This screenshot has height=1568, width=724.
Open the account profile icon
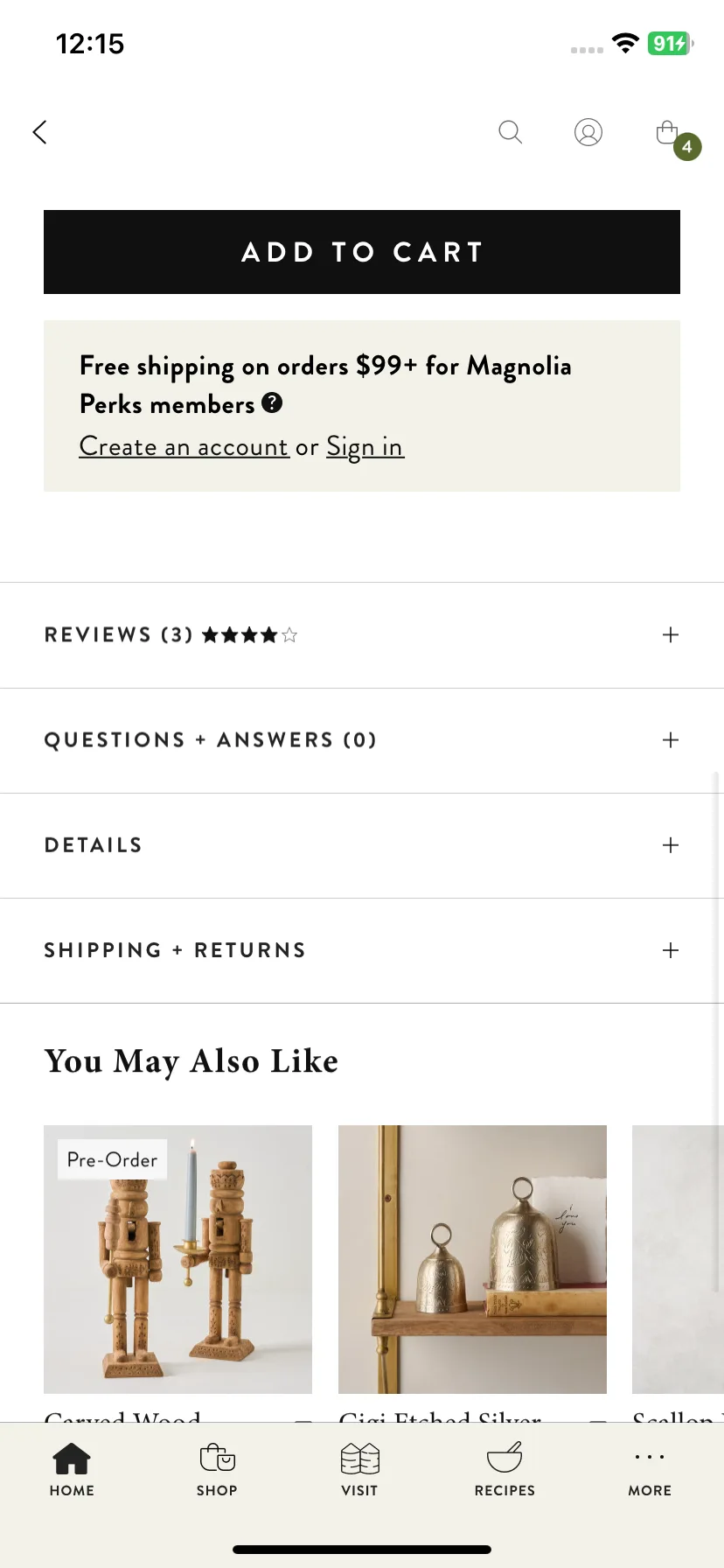[588, 132]
